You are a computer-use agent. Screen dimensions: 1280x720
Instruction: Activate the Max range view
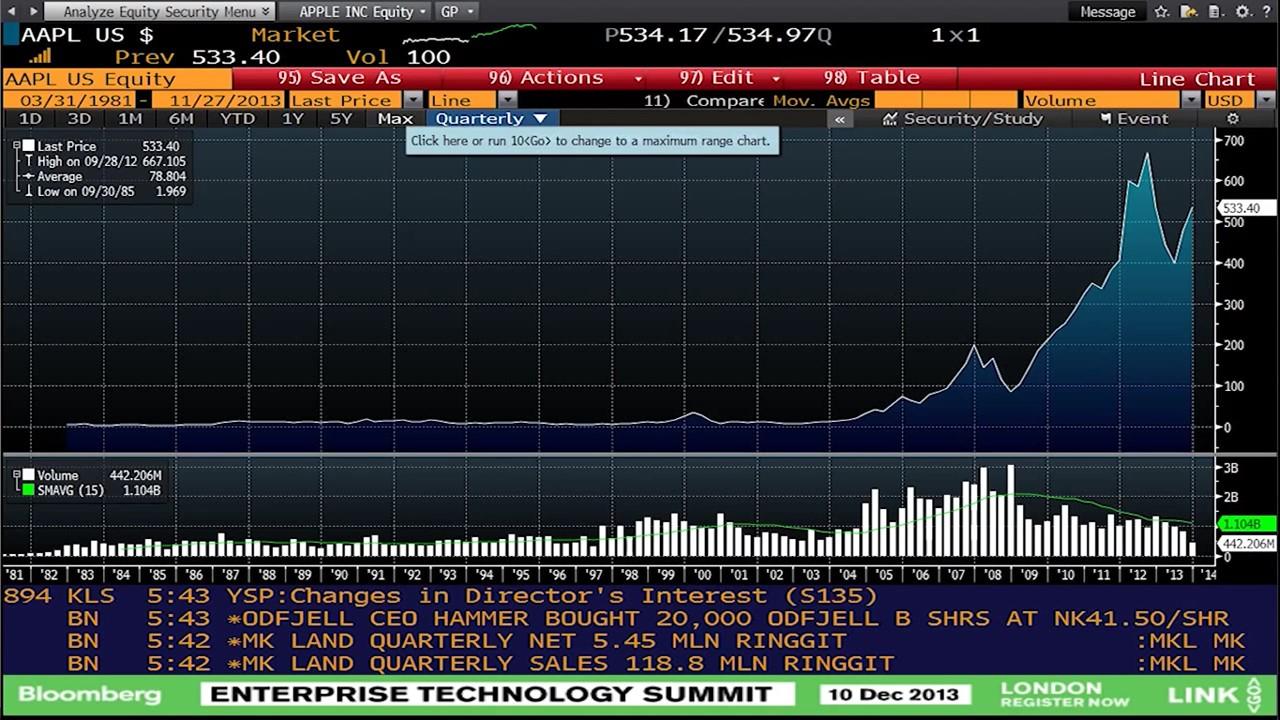tap(396, 118)
